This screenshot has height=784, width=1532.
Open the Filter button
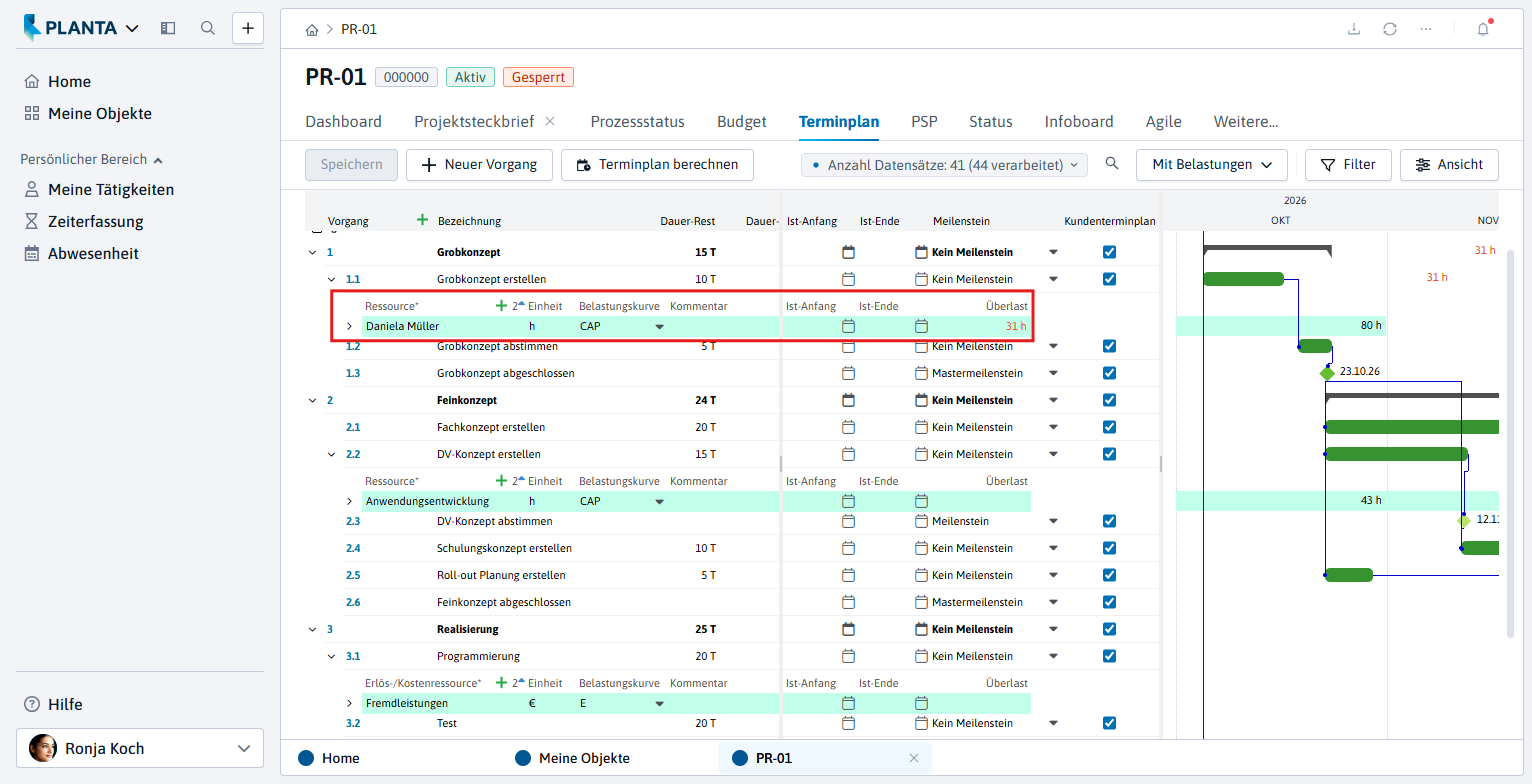[x=1348, y=165]
